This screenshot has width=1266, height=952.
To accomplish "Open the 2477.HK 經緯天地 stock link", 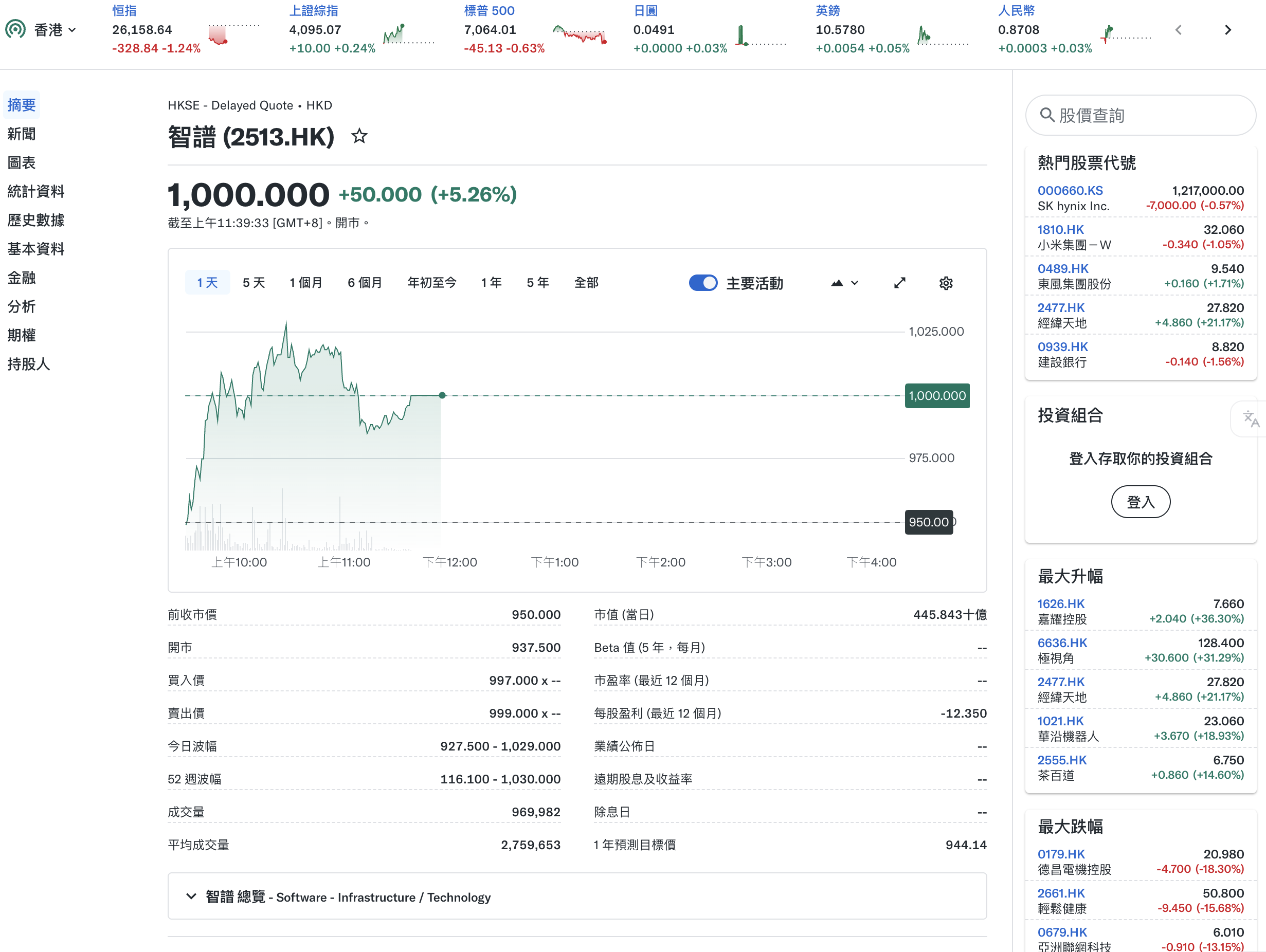I will coord(1060,308).
